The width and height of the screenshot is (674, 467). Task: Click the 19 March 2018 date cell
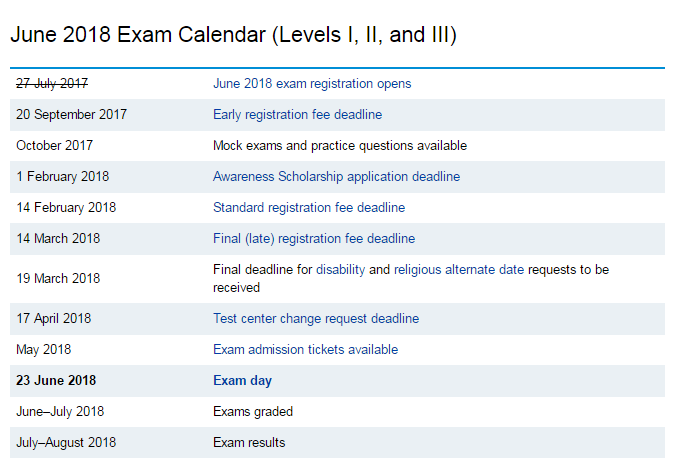(x=58, y=278)
